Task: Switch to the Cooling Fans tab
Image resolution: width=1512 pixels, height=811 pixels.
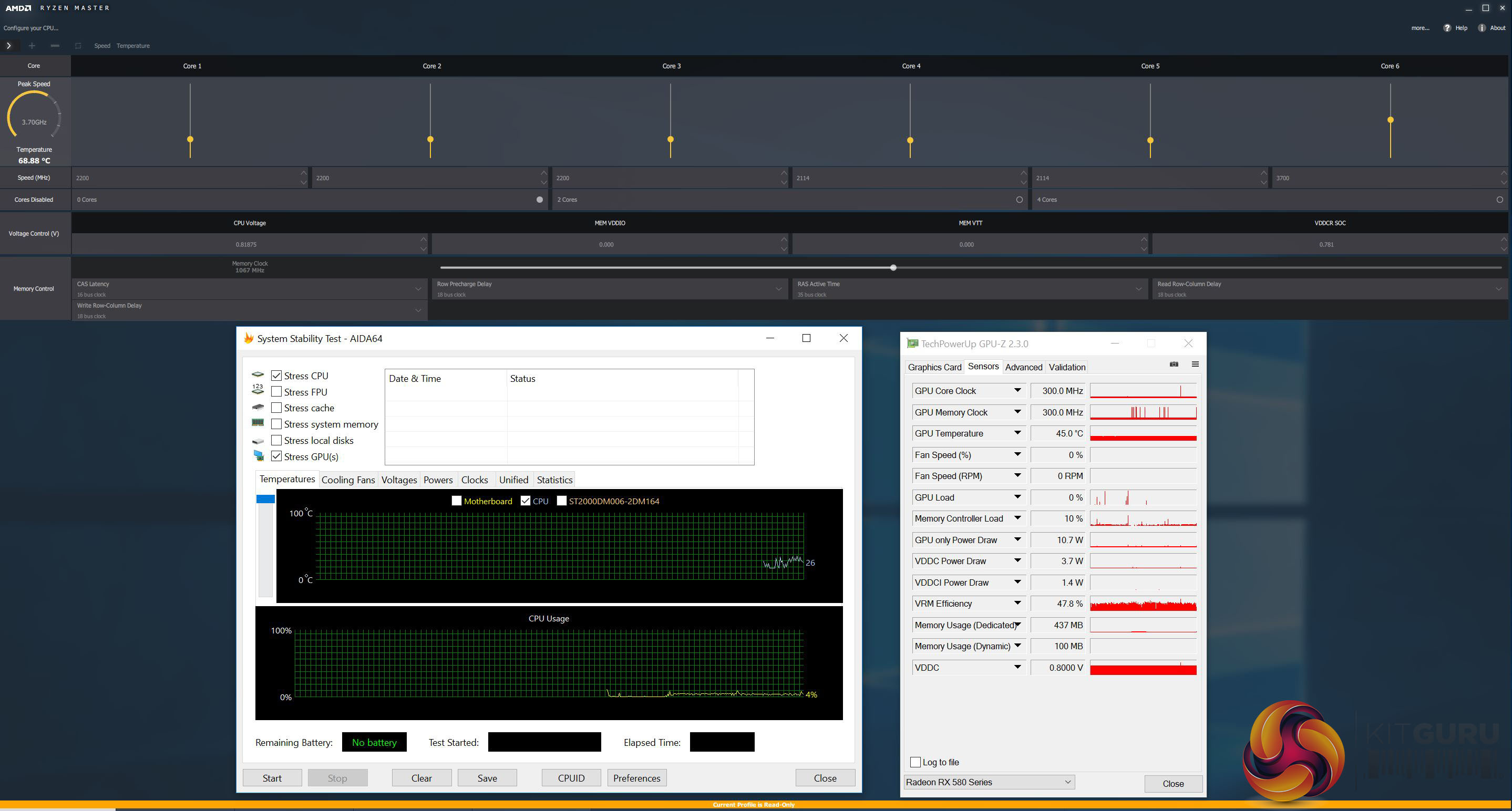Action: coord(347,480)
